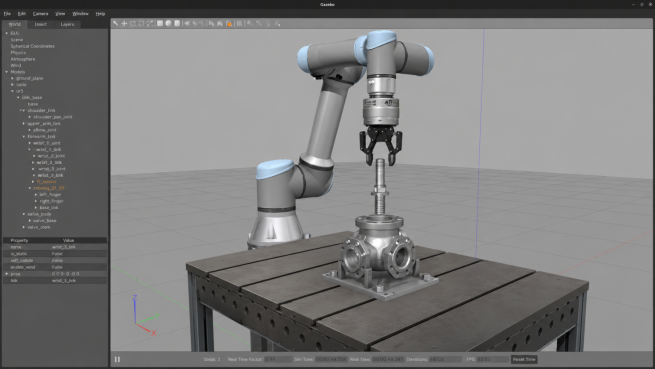Select the wrist_1_link tree item
Screen dimensions: 655x369
pos(48,149)
